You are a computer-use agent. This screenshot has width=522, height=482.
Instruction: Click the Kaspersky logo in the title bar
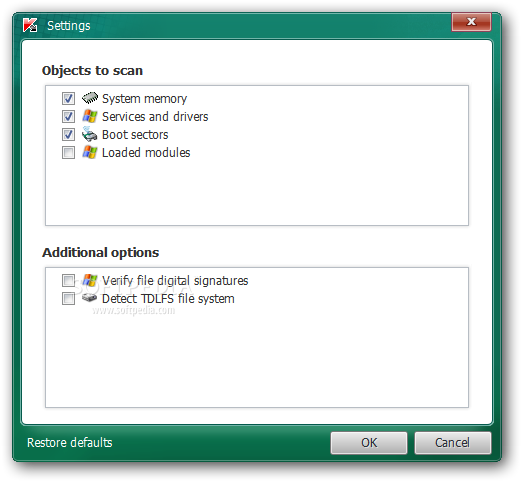click(x=30, y=25)
